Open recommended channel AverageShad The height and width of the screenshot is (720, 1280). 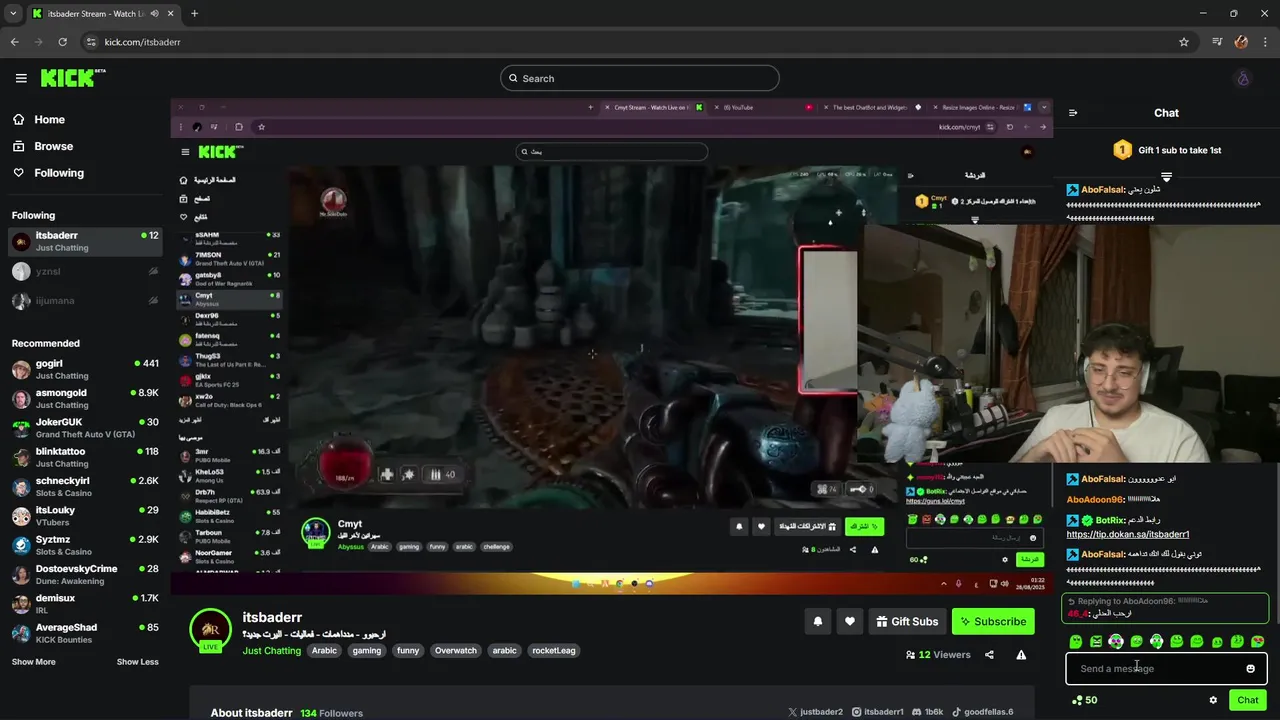point(84,633)
